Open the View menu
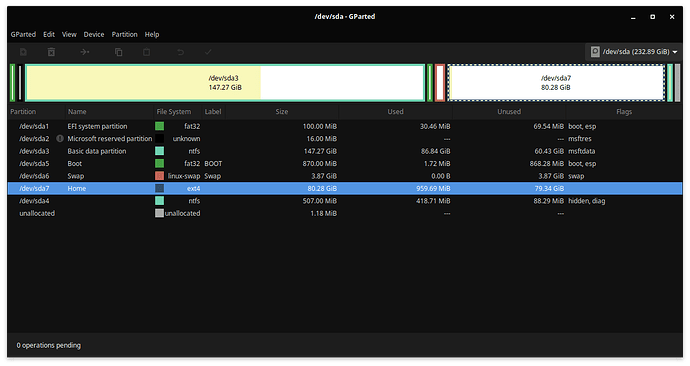The height and width of the screenshot is (366, 690). [69, 34]
